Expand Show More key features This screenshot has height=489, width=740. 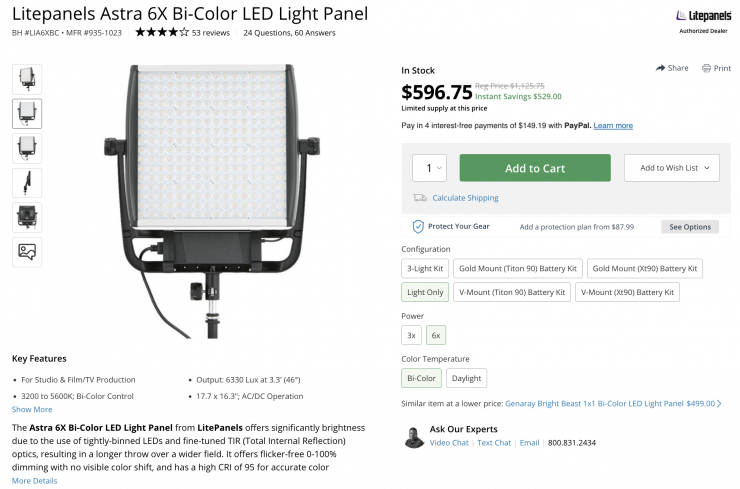pos(32,409)
